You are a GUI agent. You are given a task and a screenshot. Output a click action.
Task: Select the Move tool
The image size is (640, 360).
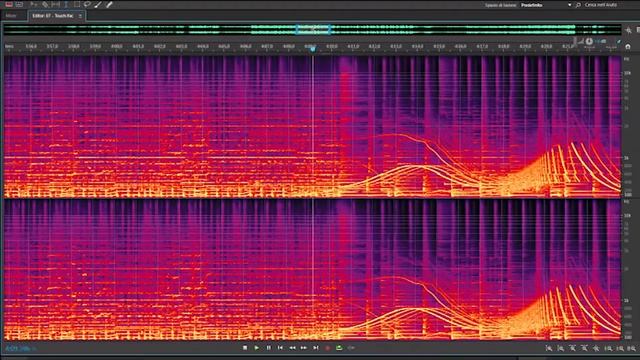pos(34,4)
